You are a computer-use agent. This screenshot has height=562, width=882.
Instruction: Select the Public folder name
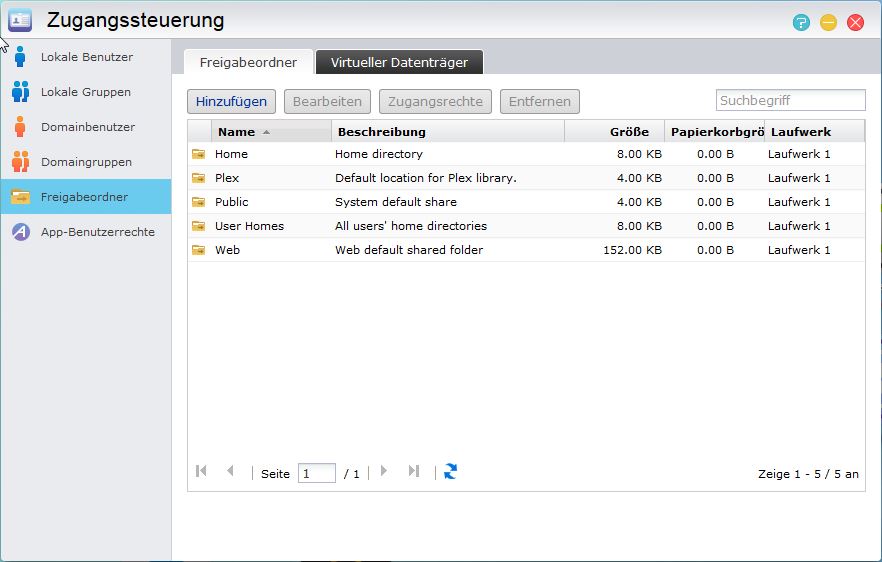pyautogui.click(x=232, y=201)
